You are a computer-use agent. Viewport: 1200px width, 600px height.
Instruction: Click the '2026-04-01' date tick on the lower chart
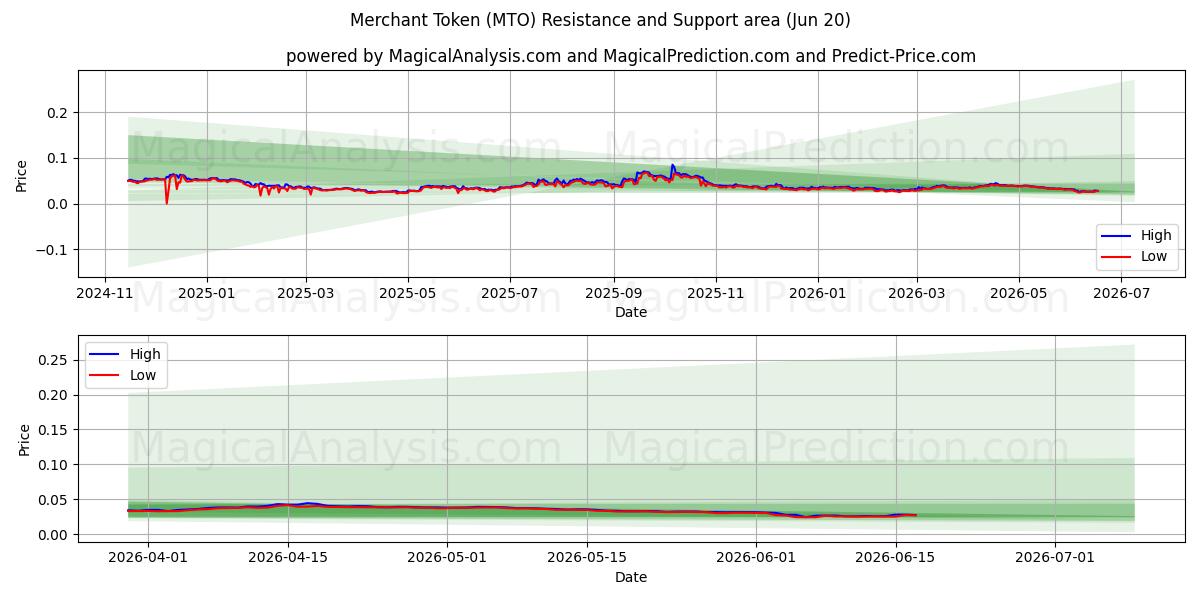(148, 559)
